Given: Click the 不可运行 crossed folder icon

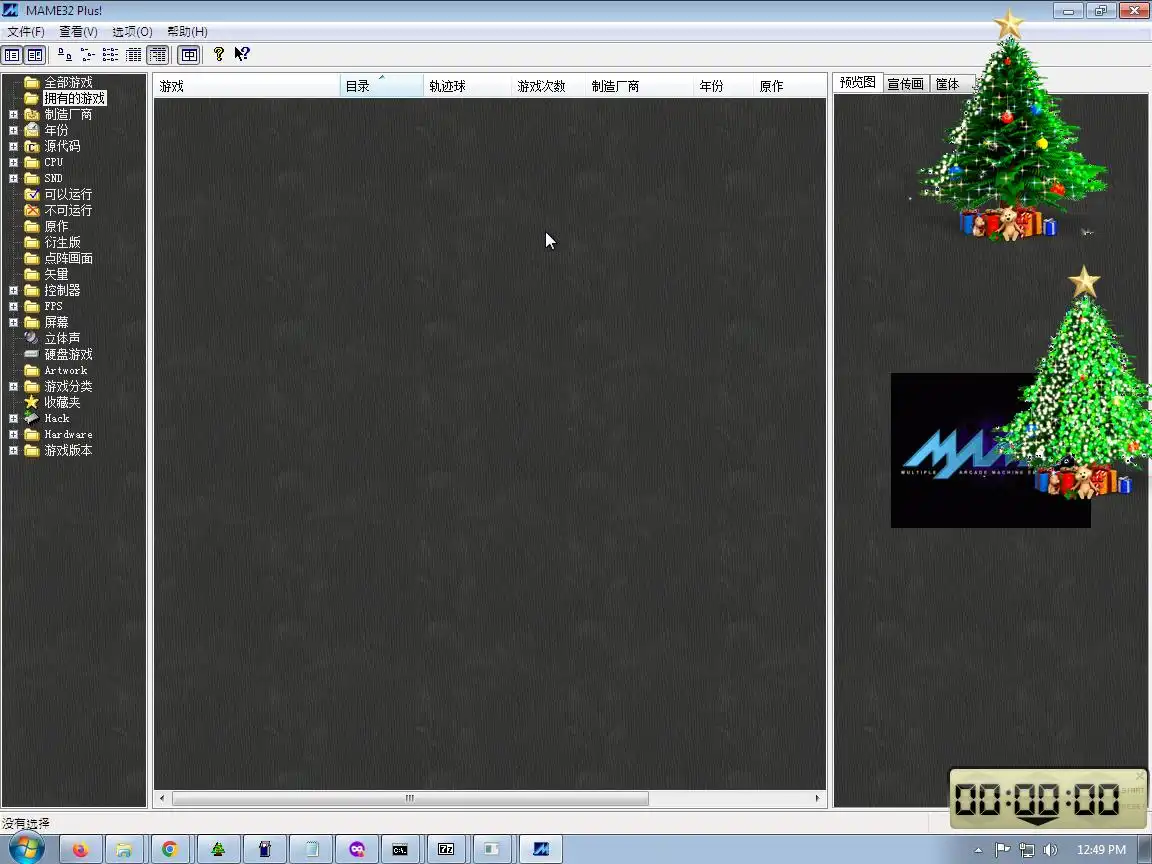Looking at the screenshot, I should [x=32, y=210].
